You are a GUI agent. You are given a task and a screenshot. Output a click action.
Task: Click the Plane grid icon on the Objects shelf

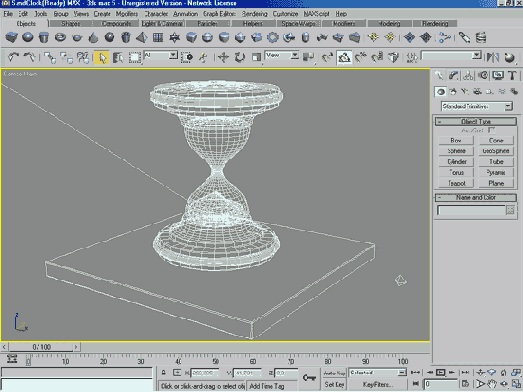pyautogui.click(x=158, y=37)
